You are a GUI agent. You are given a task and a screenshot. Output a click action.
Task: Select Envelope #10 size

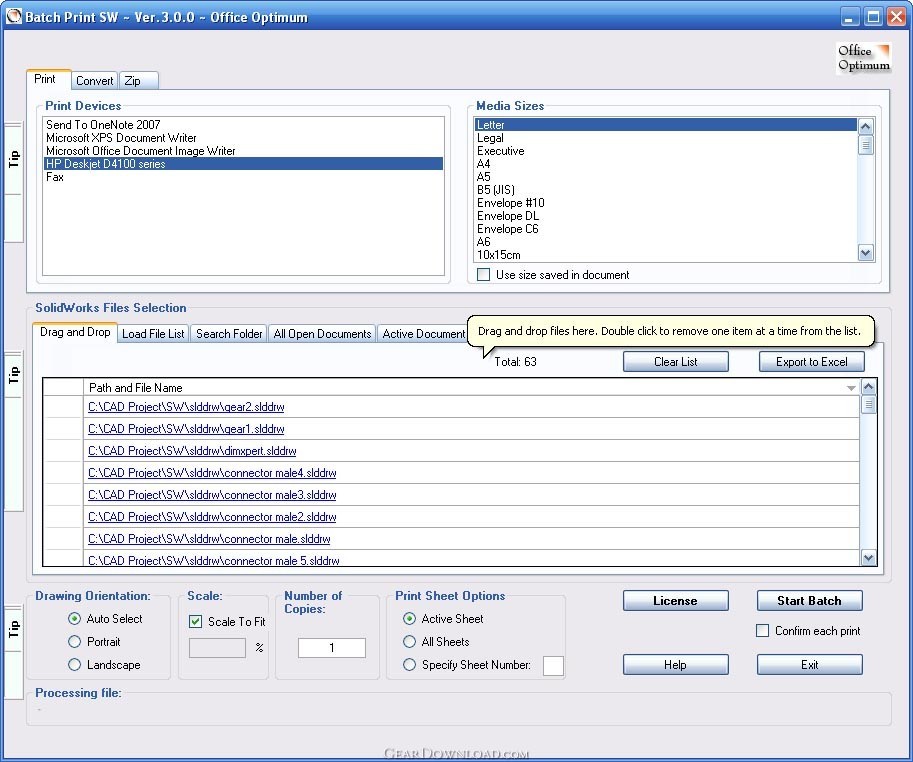point(666,203)
